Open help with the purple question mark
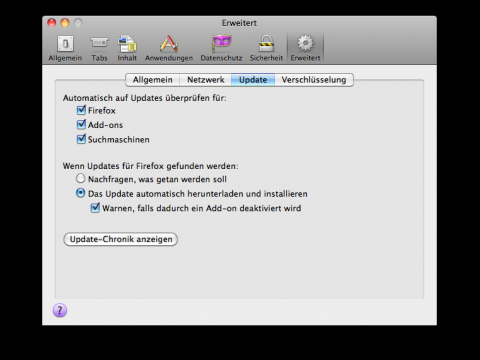480x360 pixels. tap(60, 310)
